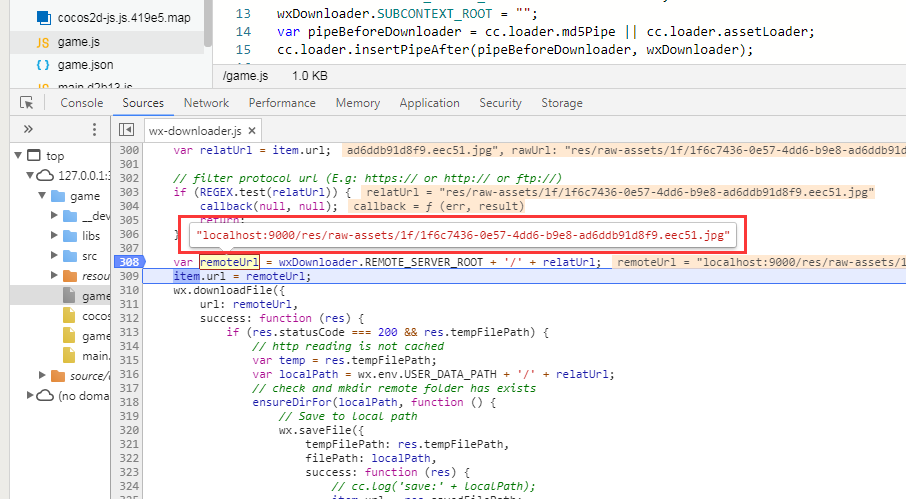The image size is (906, 499).
Task: Click the blue map file icon
Action: click(x=44, y=18)
